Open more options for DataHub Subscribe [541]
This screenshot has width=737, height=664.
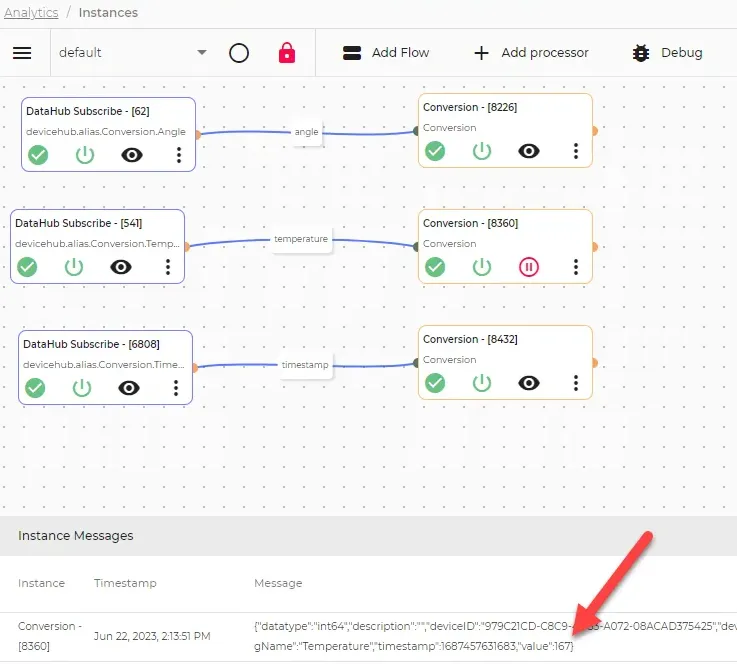168,267
